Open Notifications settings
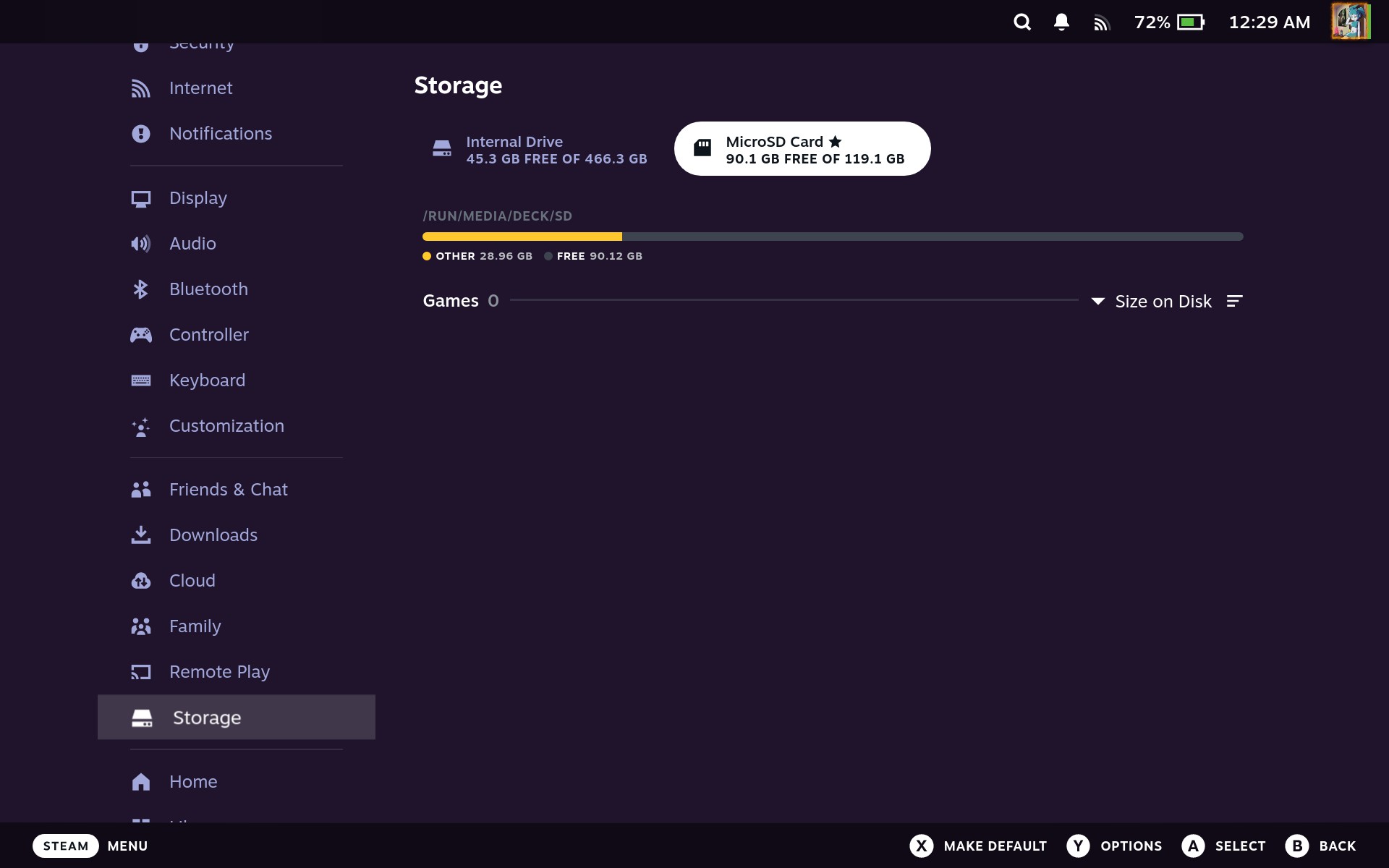The height and width of the screenshot is (868, 1389). [237, 134]
